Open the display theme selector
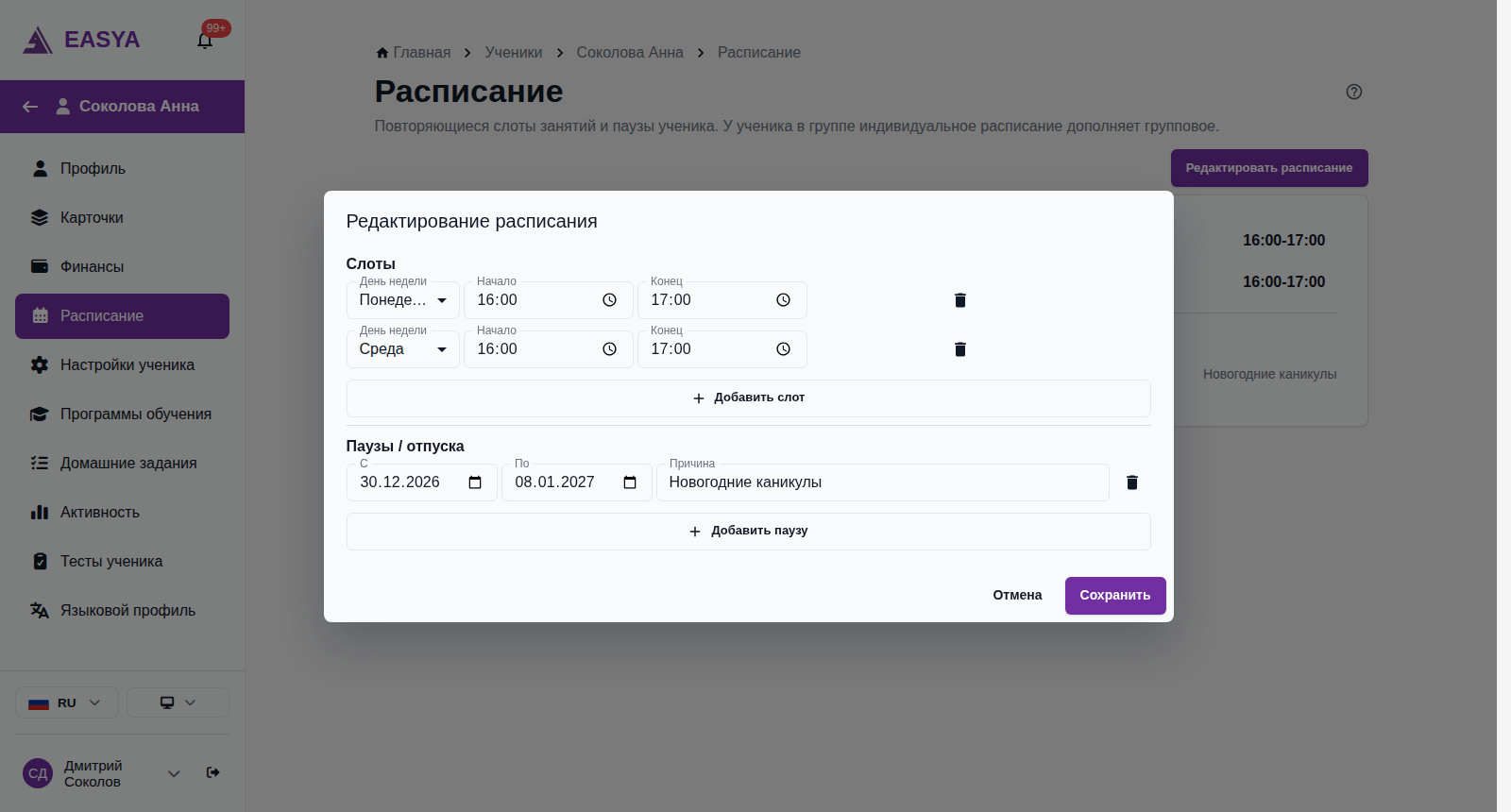 178,702
